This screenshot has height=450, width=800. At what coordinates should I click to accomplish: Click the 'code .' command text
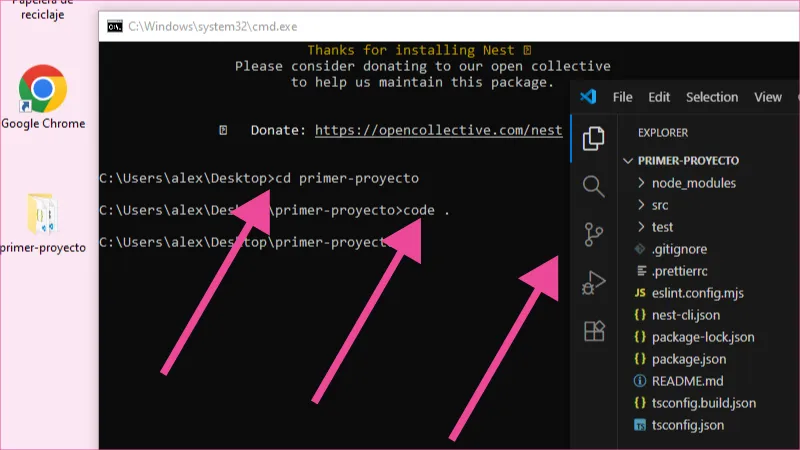pos(427,210)
